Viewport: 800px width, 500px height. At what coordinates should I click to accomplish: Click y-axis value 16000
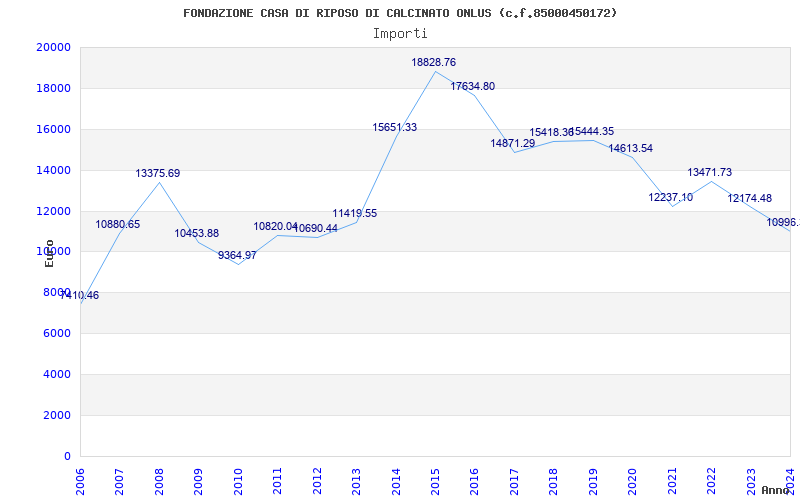[53, 129]
